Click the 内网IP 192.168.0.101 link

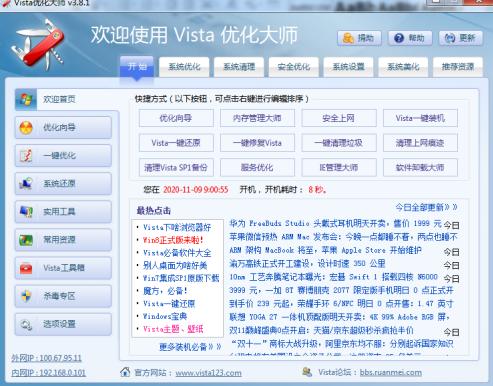(49, 373)
